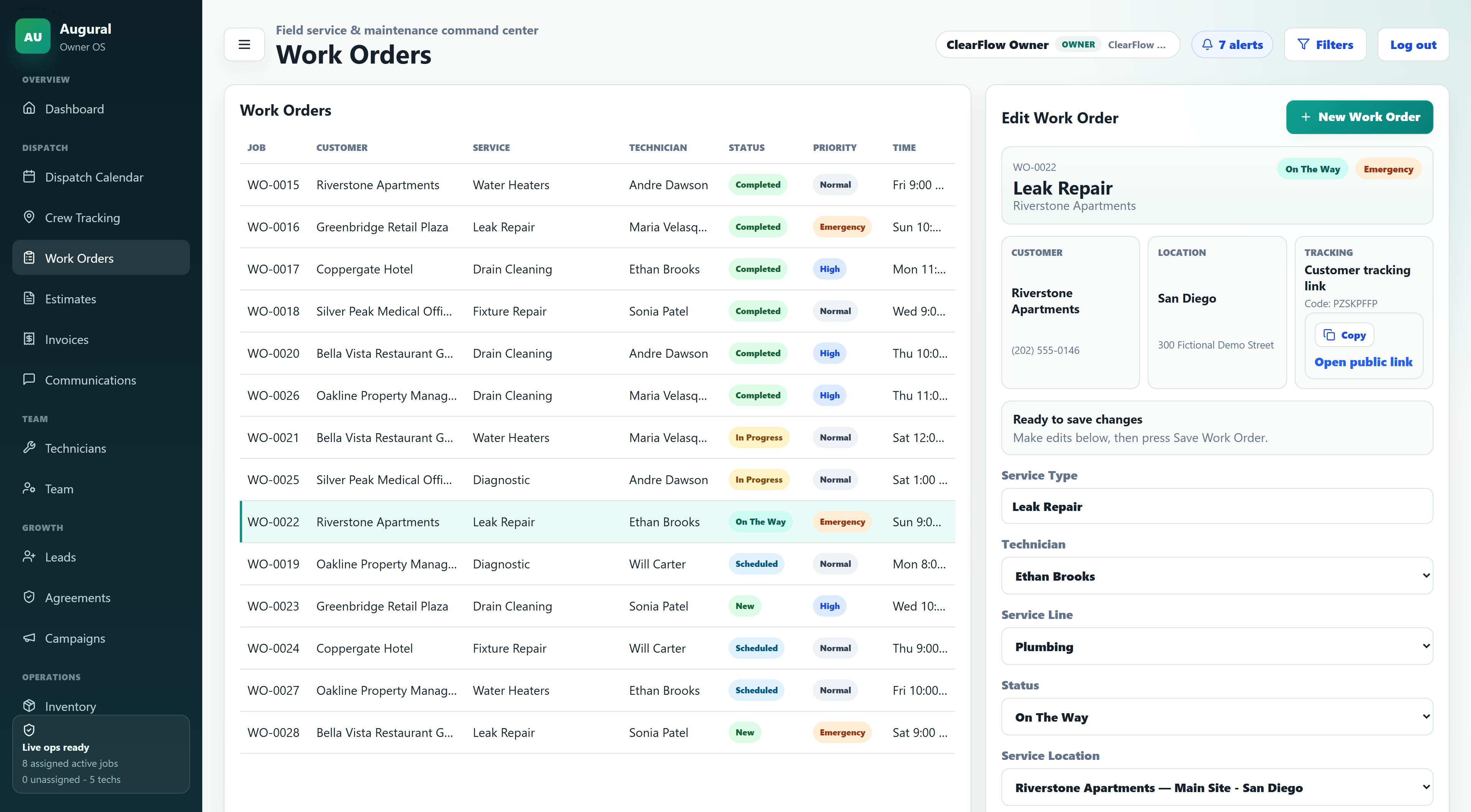
Task: Open public link for tracking
Action: click(1363, 362)
